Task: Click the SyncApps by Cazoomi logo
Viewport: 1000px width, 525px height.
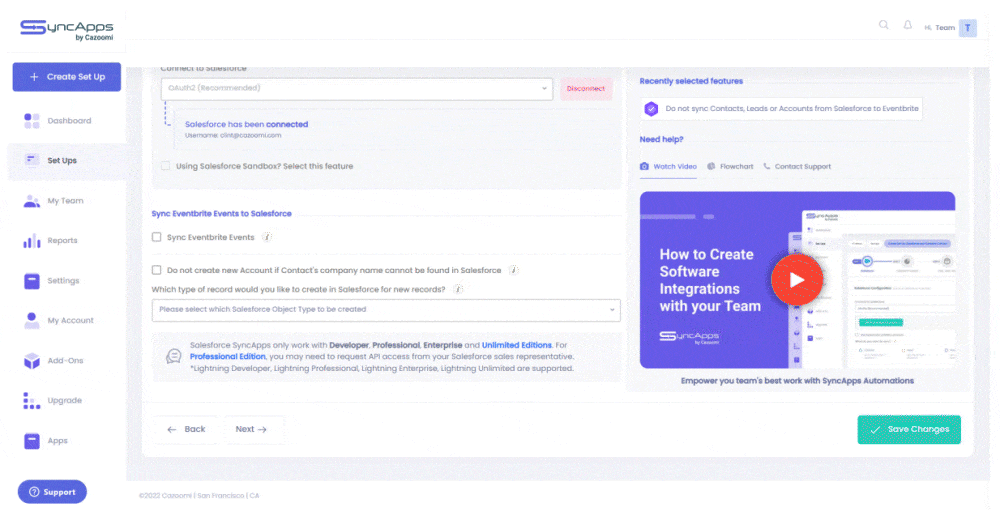Action: [67, 30]
